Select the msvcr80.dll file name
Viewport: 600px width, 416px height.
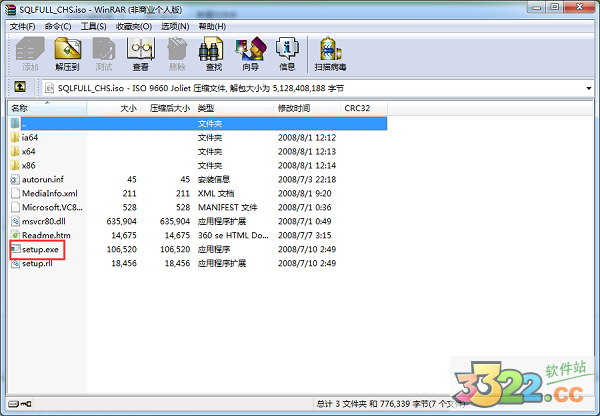click(44, 221)
